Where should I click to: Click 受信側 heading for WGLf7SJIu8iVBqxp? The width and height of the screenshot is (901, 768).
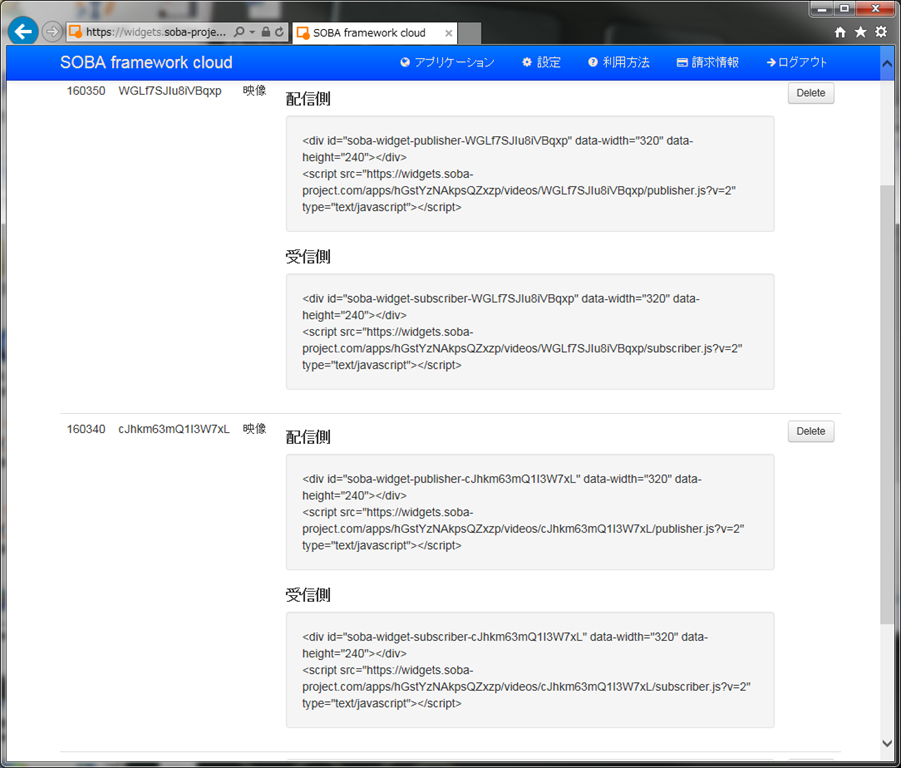308,257
